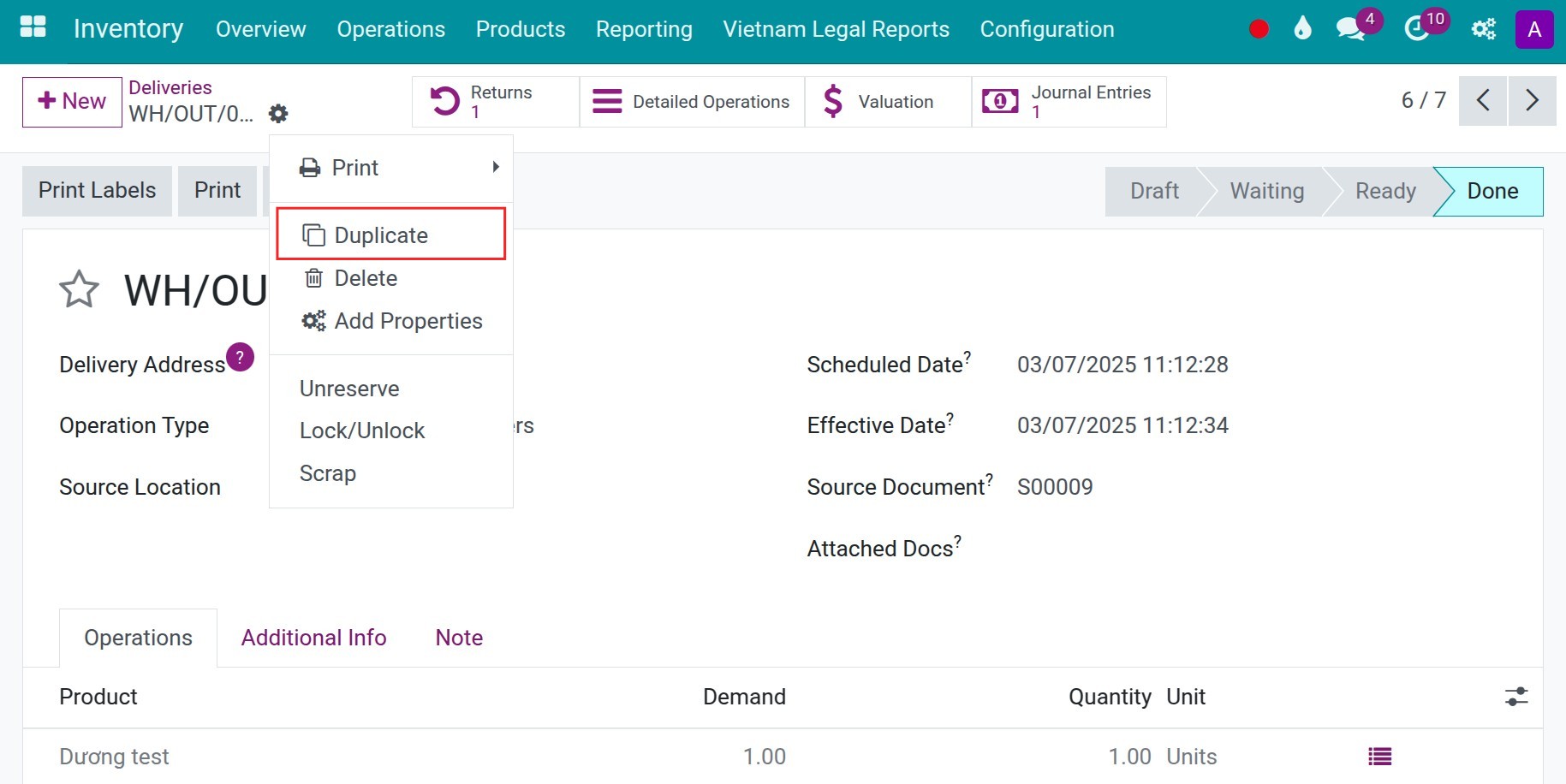Go to next record arrow
The image size is (1566, 784).
click(1533, 101)
